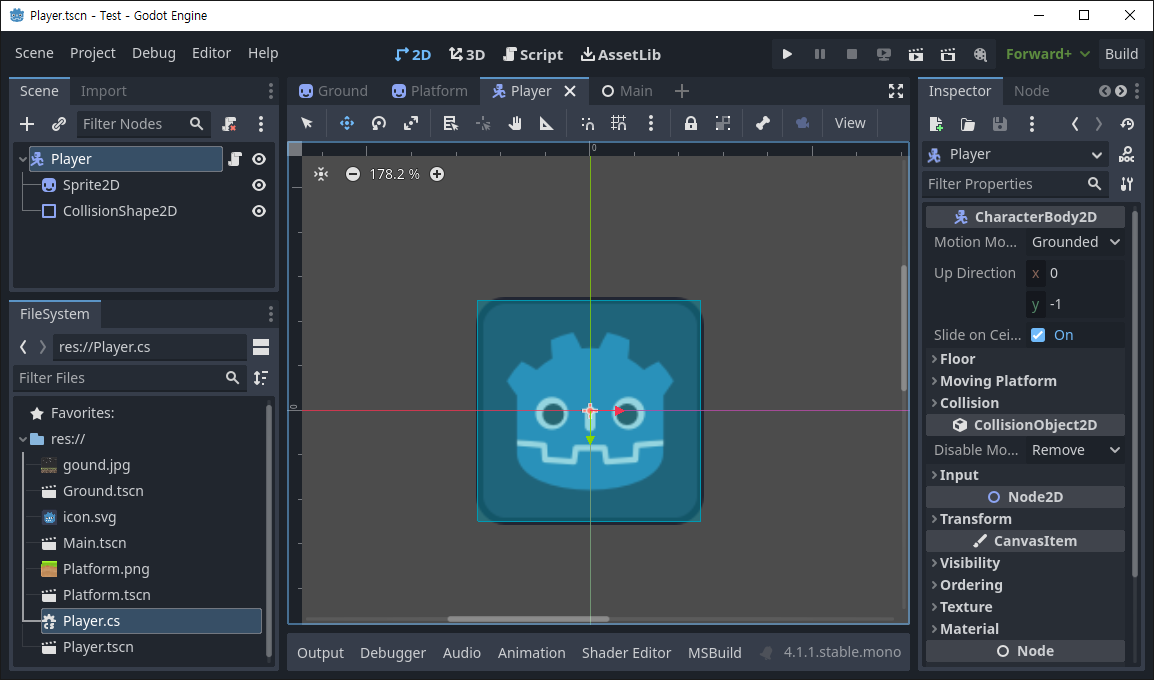Zoom out the 2D viewport
This screenshot has width=1154, height=680.
tap(353, 174)
